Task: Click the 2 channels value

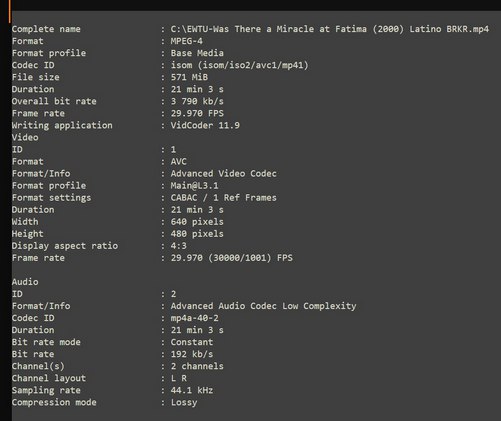Action: [197, 366]
